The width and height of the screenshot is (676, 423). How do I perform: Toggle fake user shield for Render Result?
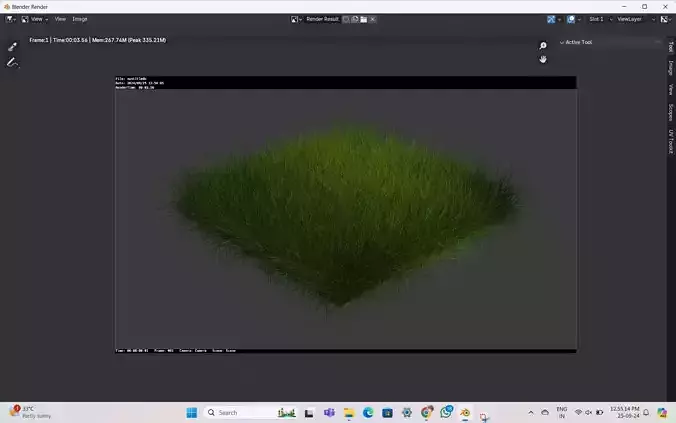(346, 19)
